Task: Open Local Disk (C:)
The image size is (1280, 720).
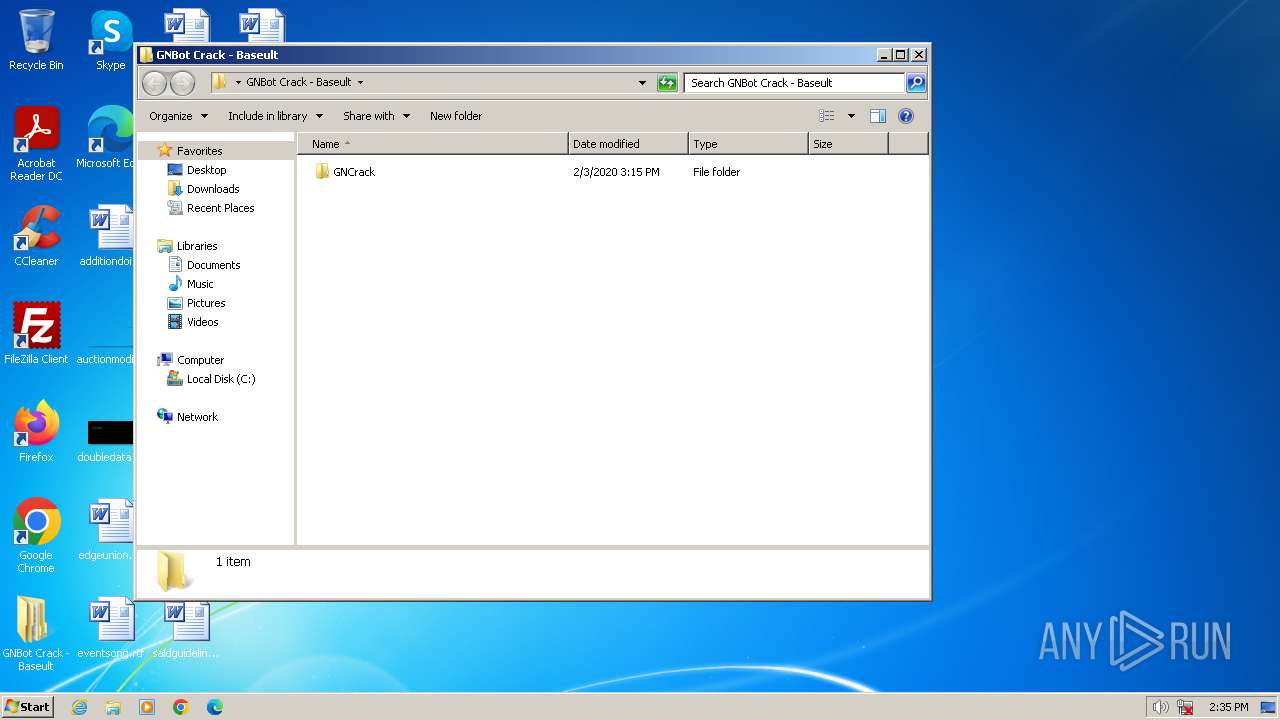Action: click(221, 379)
